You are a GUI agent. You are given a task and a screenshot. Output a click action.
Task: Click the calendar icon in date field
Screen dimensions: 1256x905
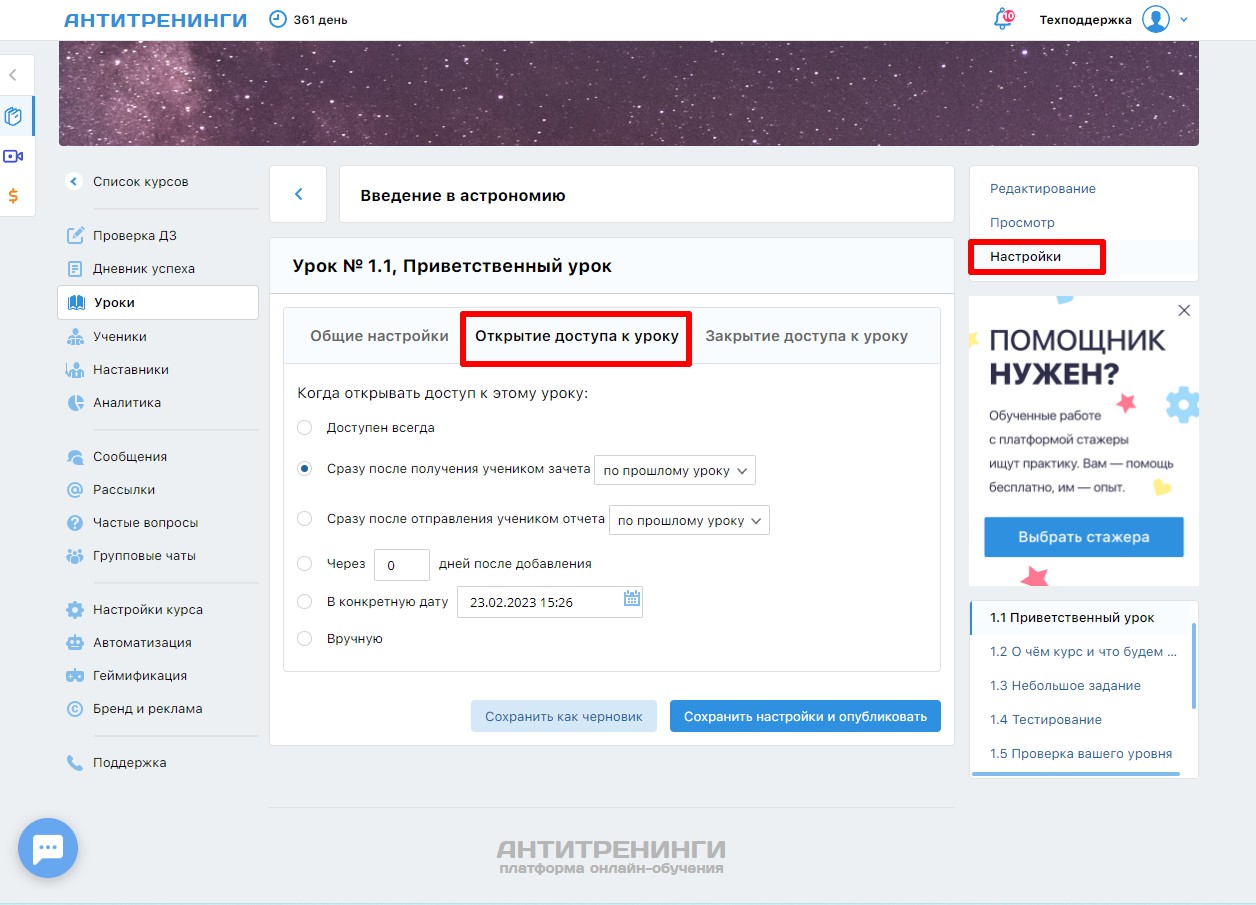[x=631, y=600]
